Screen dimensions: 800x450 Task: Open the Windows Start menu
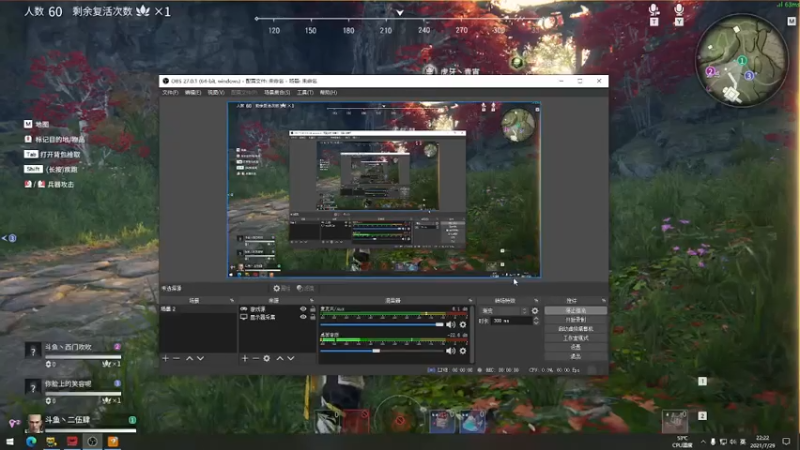pos(10,441)
